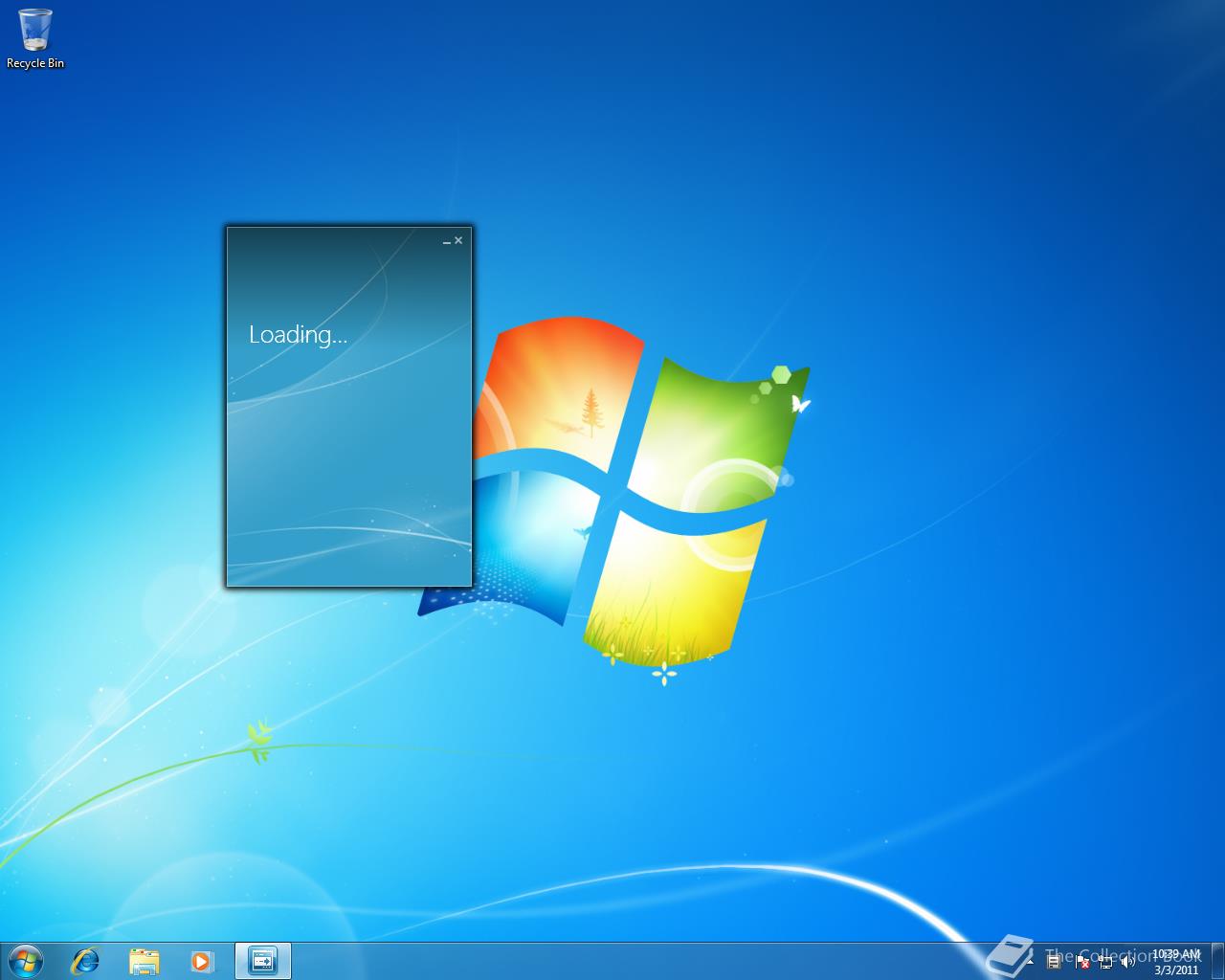Open the network status tray icon
The image size is (1225, 980).
click(1105, 962)
